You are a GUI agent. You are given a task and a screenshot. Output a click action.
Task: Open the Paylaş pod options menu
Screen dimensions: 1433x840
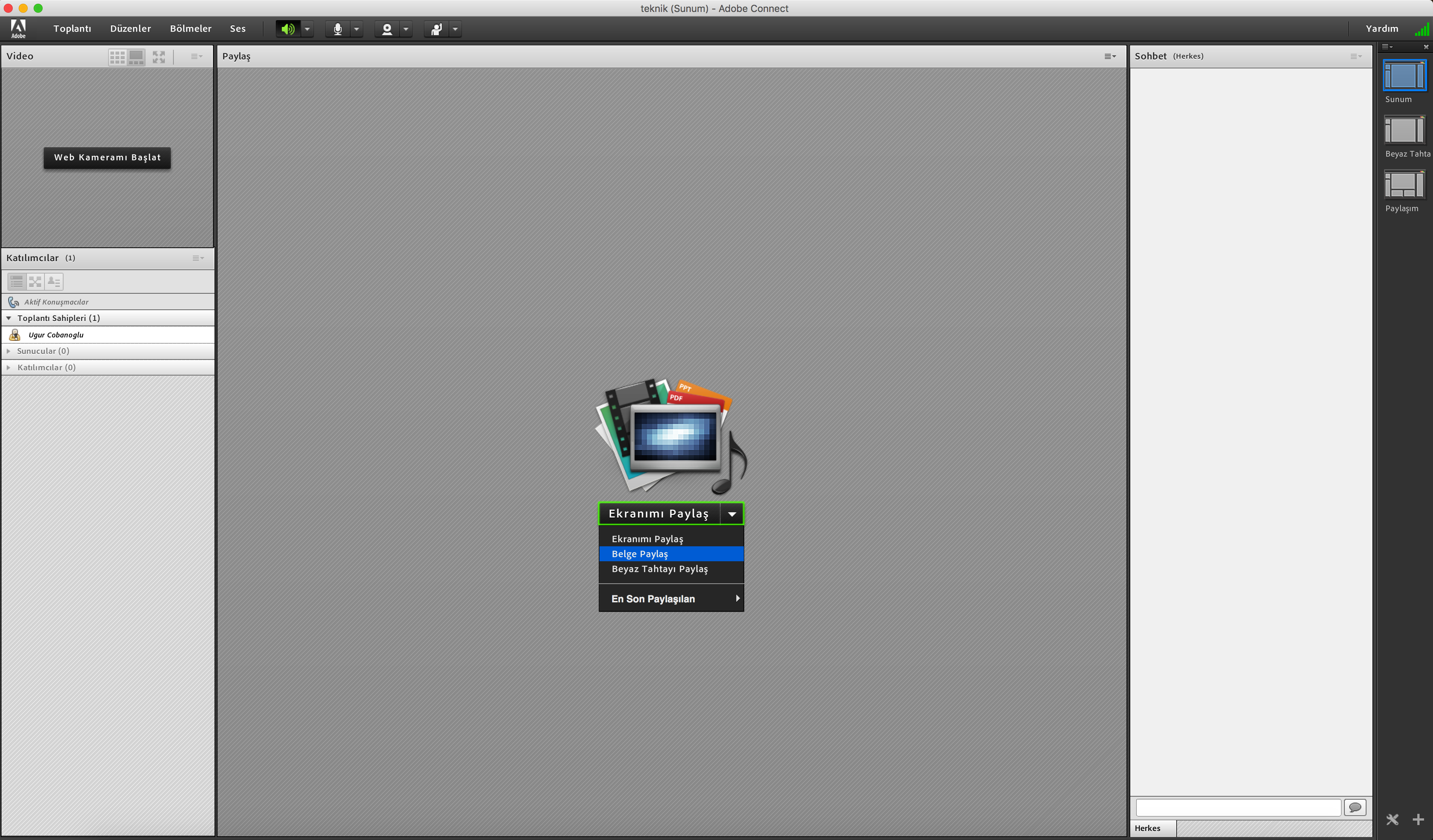1110,56
